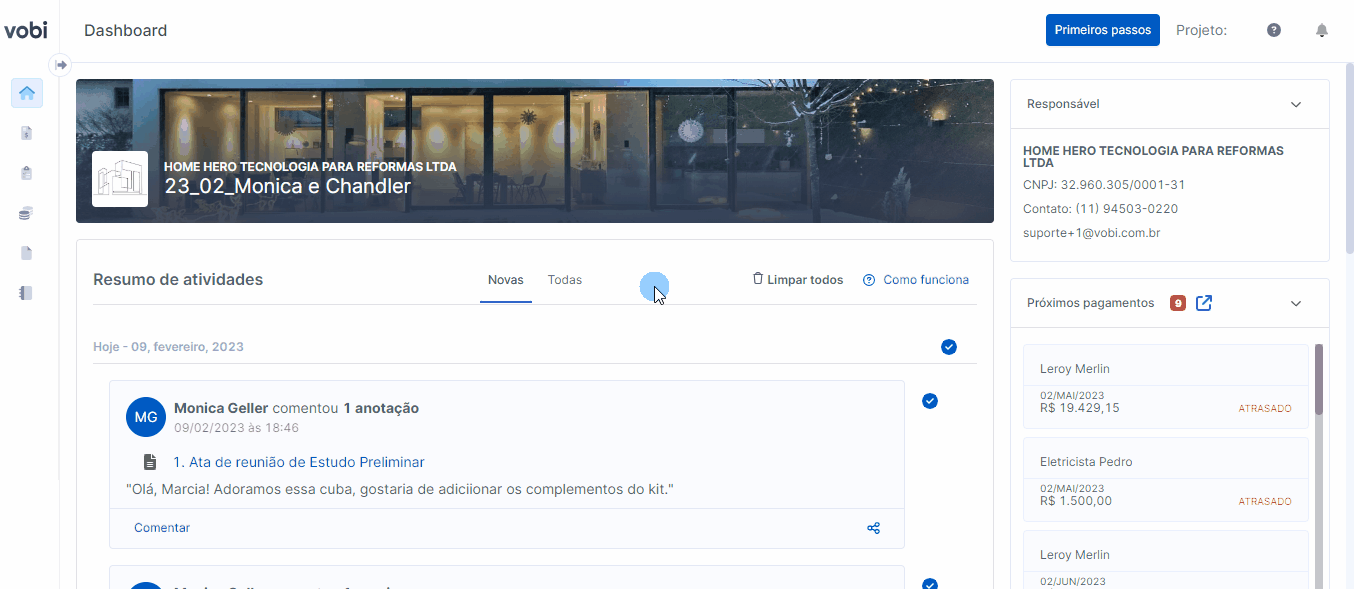Expand sidebar with the arrow toggle

click(x=61, y=64)
